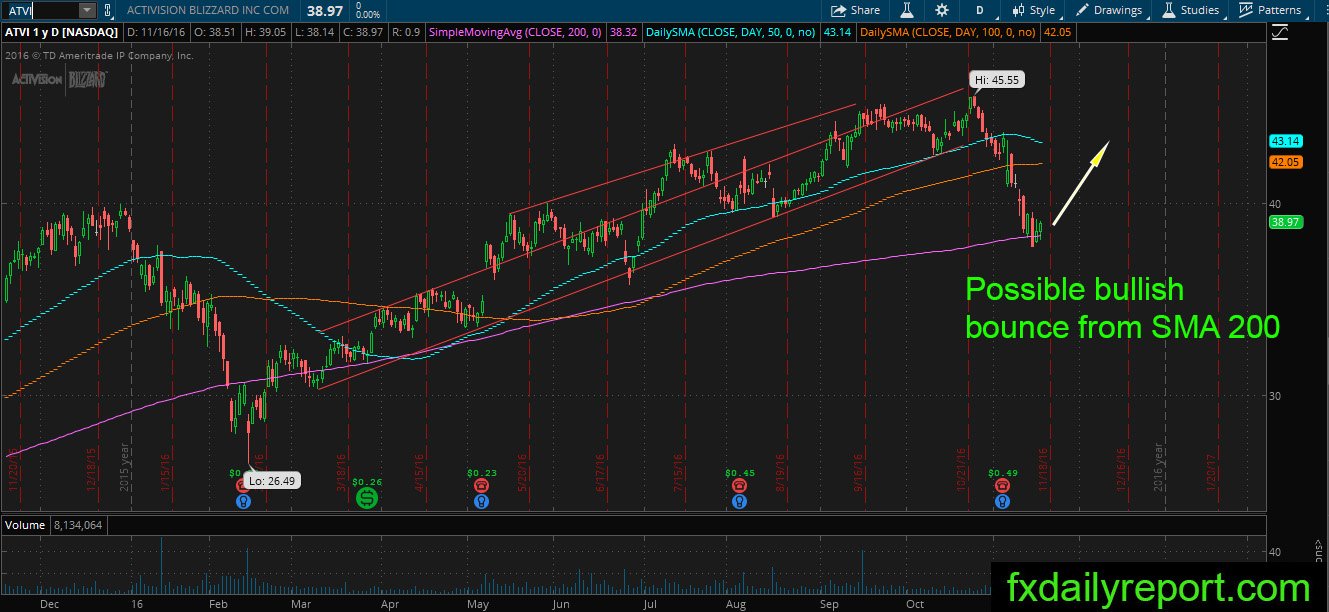Click ATVI 1 y D [NASDAQ] chart title
Viewport: 1329px width, 612px height.
click(60, 33)
